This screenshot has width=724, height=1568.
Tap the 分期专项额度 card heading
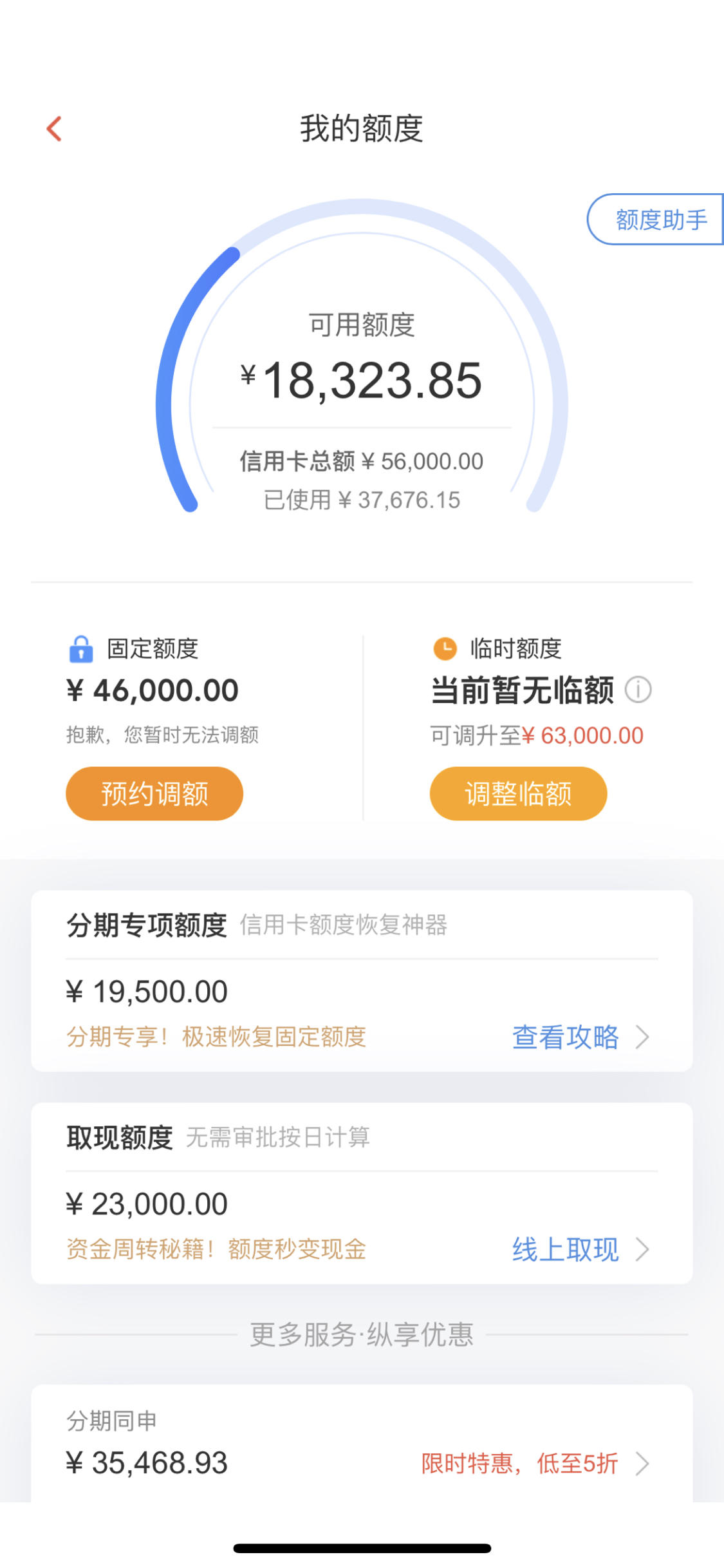pos(147,925)
